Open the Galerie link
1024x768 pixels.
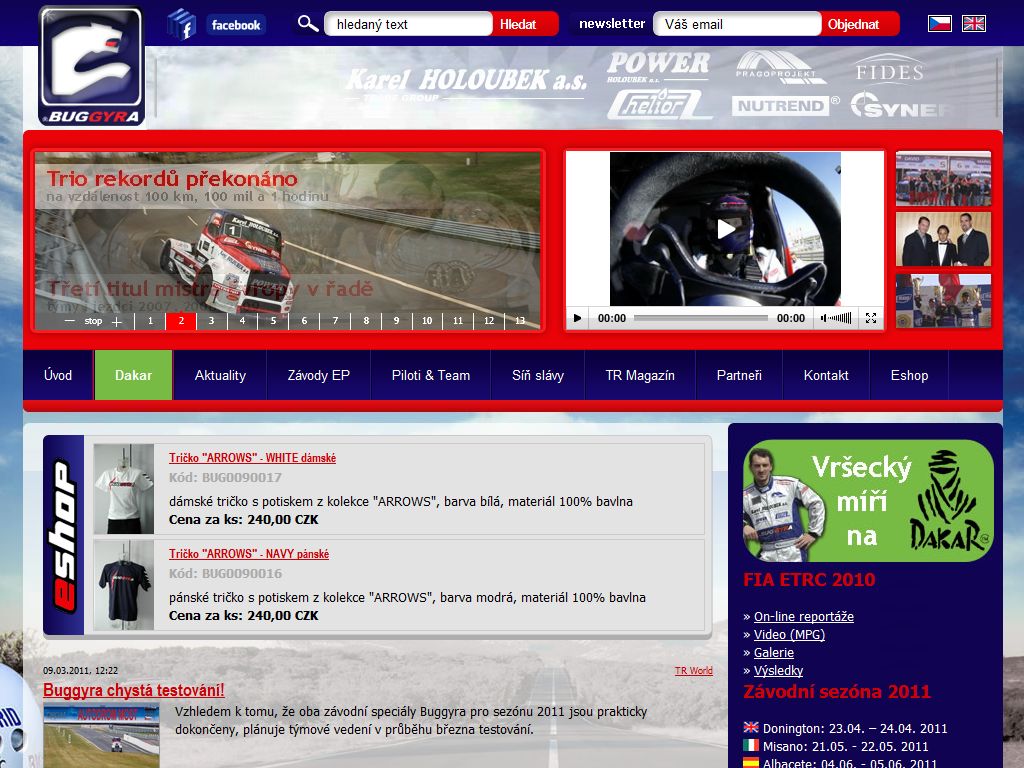tap(774, 652)
